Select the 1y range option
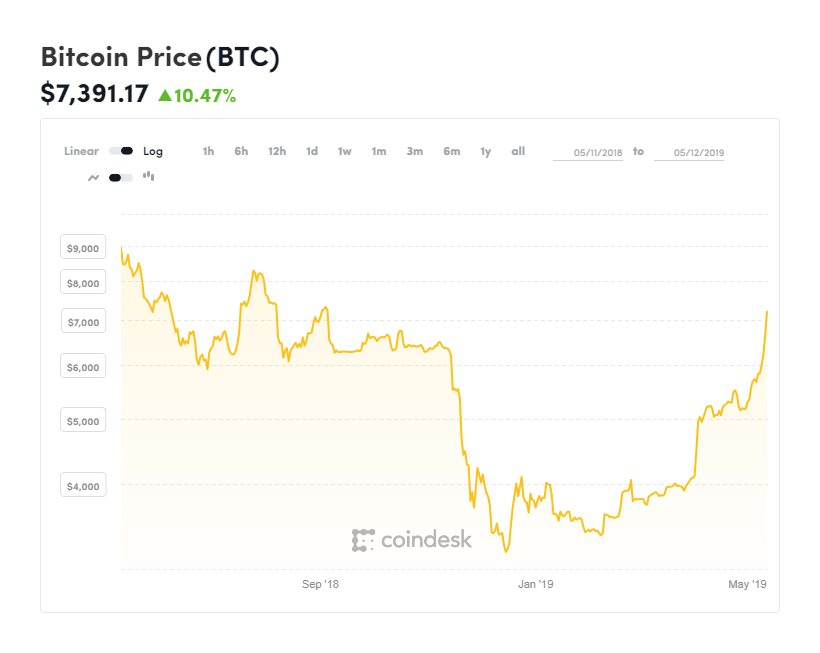 pyautogui.click(x=485, y=151)
